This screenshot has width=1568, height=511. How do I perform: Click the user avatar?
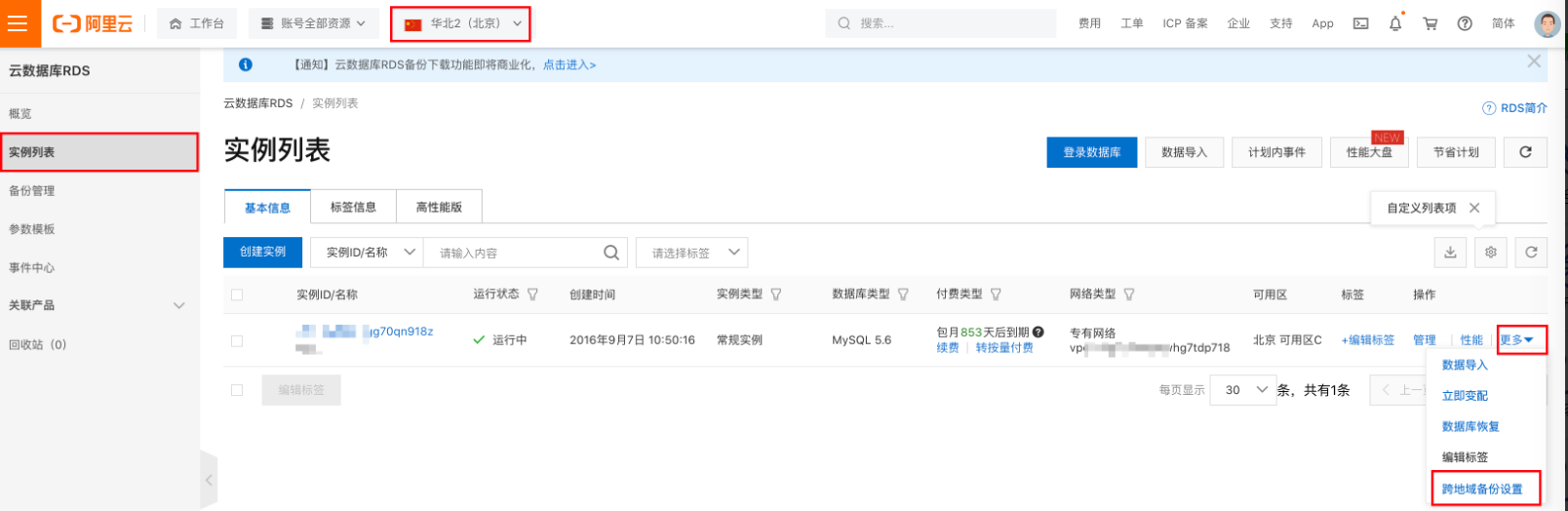pos(1548,23)
